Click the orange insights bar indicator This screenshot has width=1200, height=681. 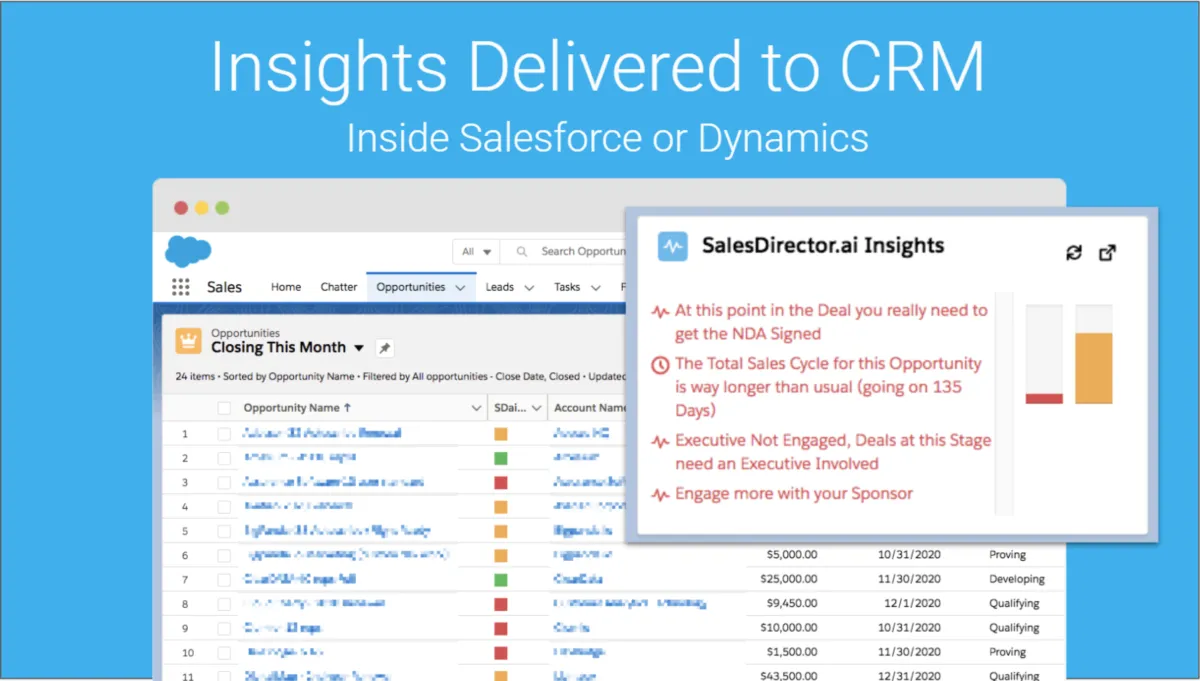(x=1093, y=368)
